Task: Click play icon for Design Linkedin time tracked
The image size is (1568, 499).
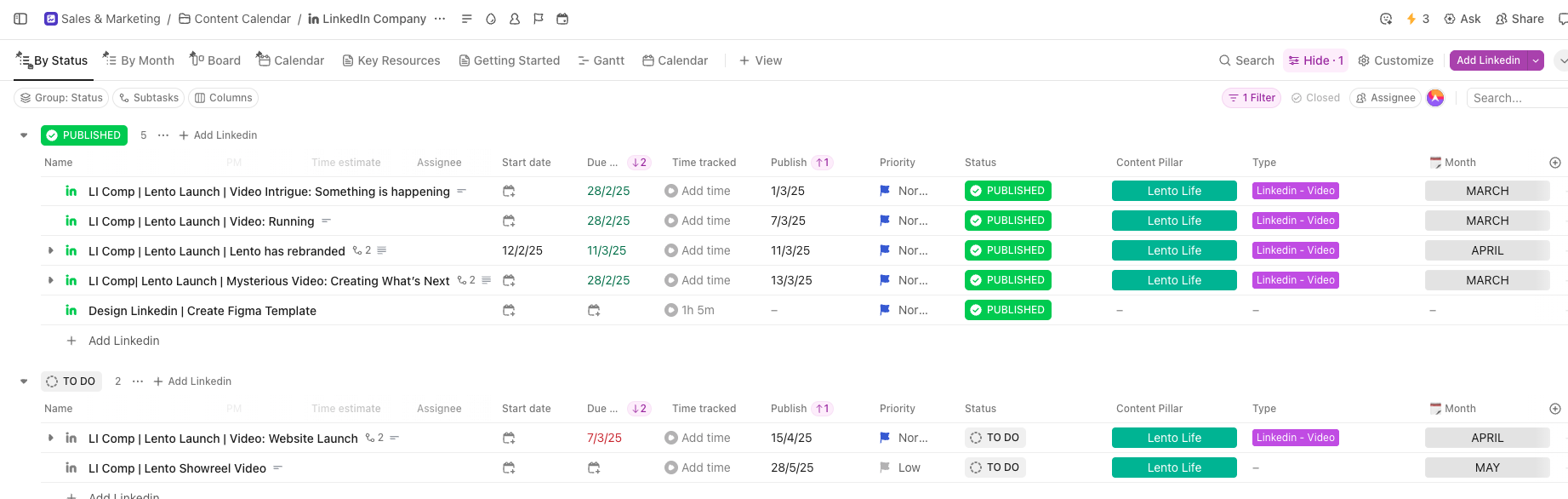Action: 670,311
